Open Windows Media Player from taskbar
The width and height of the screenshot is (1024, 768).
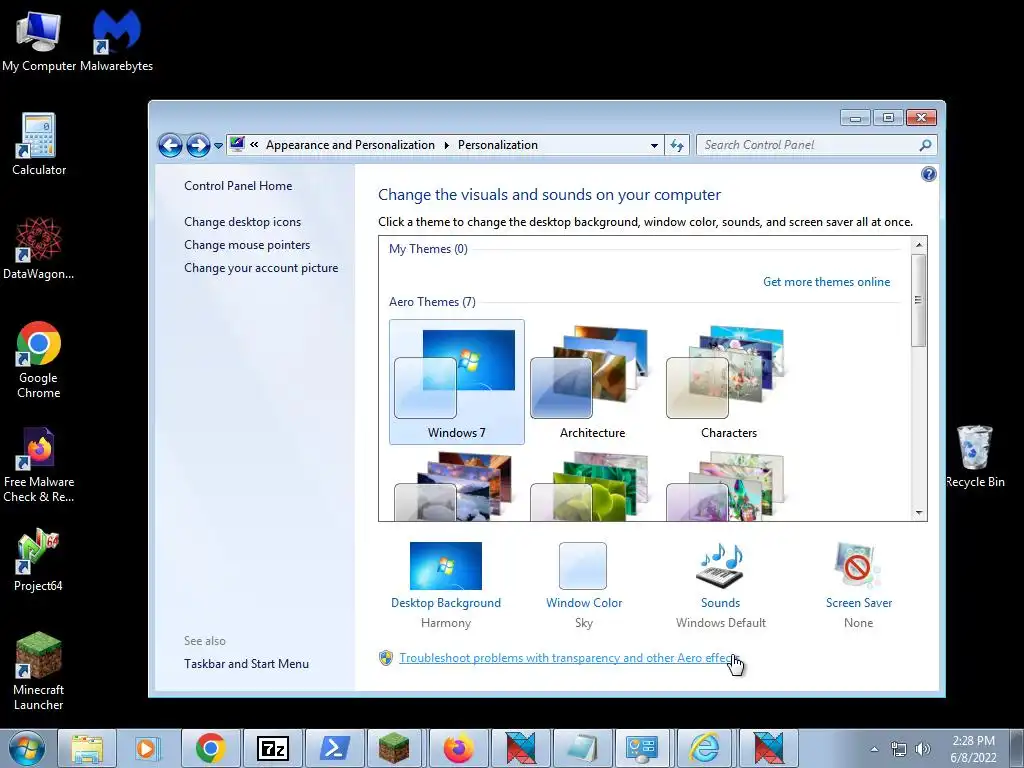pyautogui.click(x=148, y=748)
